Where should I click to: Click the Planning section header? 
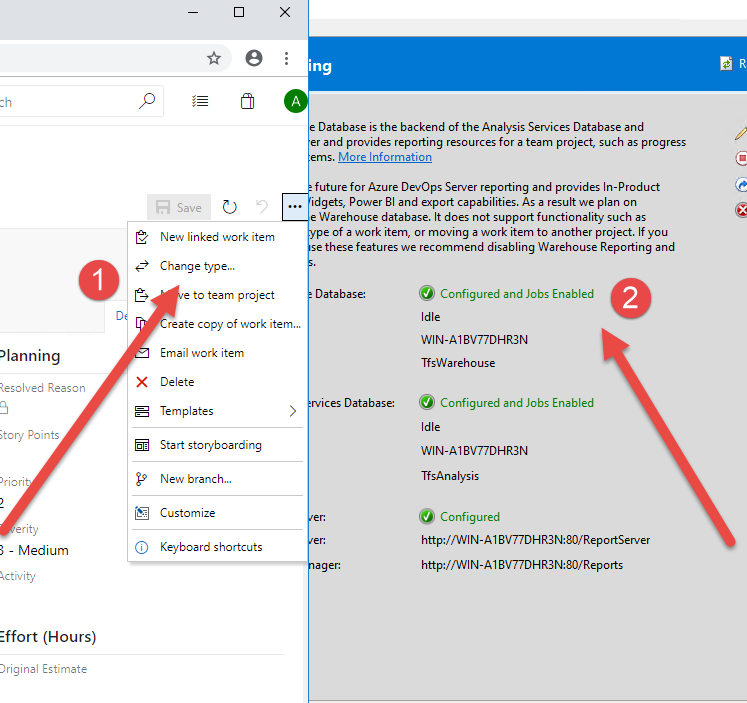click(30, 356)
